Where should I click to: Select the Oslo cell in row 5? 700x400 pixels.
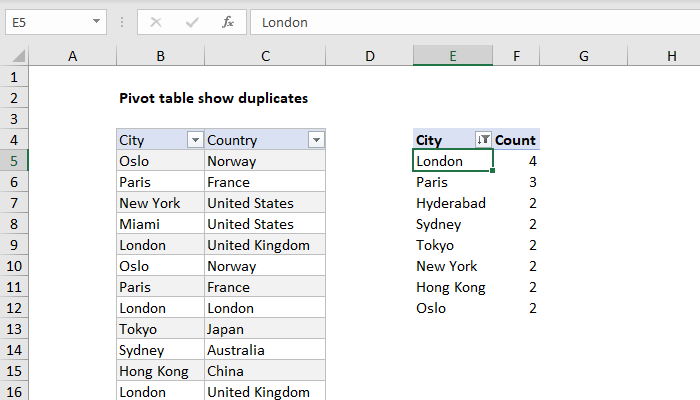160,161
